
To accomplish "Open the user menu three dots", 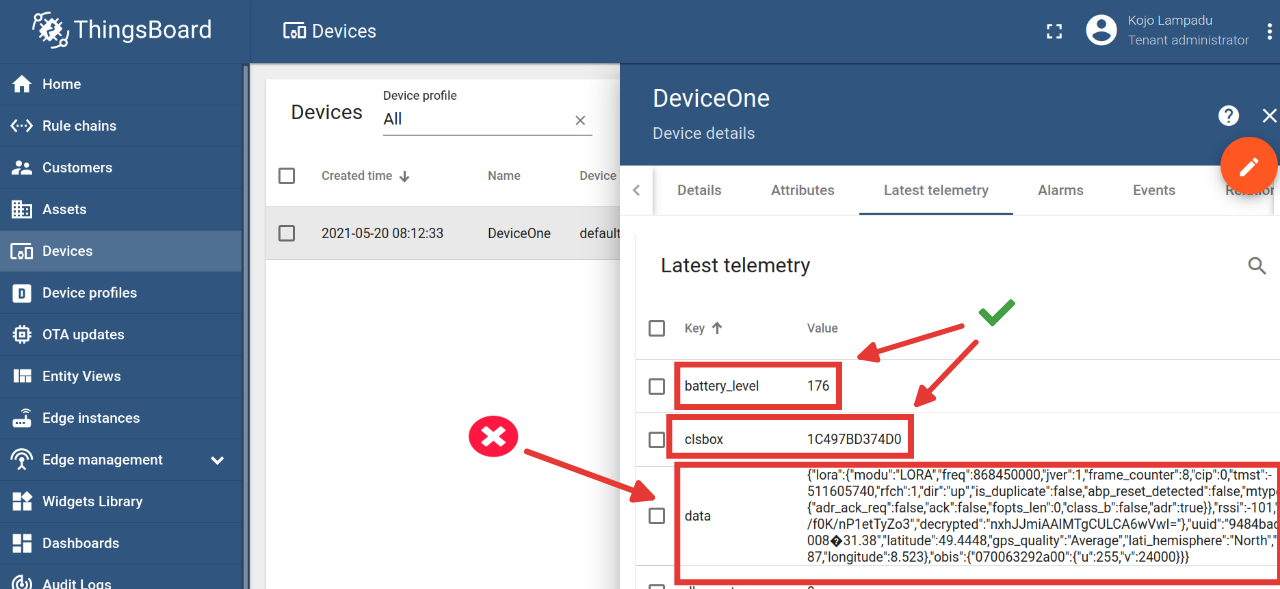I will tap(1269, 31).
